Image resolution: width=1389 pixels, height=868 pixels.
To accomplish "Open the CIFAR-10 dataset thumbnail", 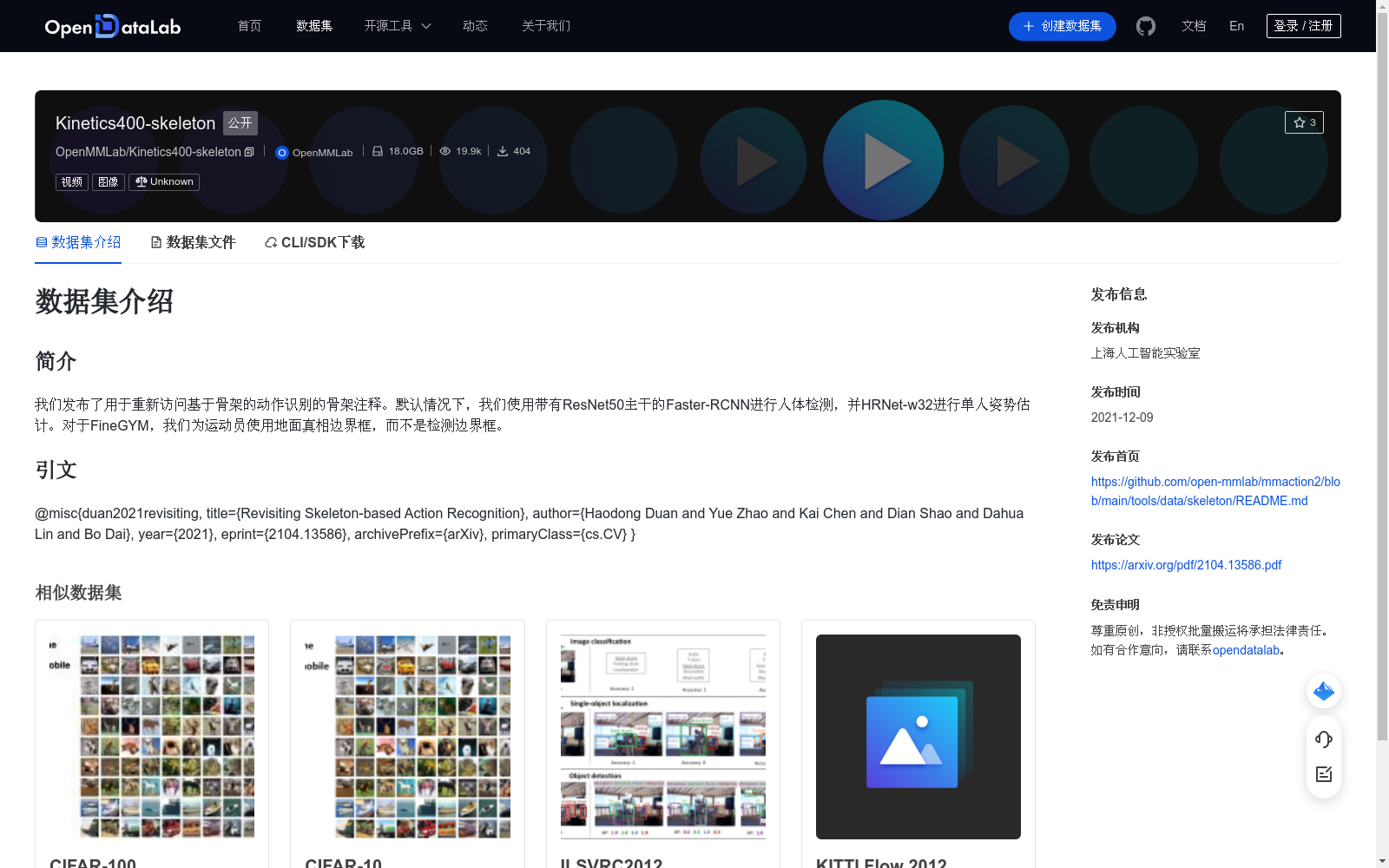I will [x=407, y=737].
